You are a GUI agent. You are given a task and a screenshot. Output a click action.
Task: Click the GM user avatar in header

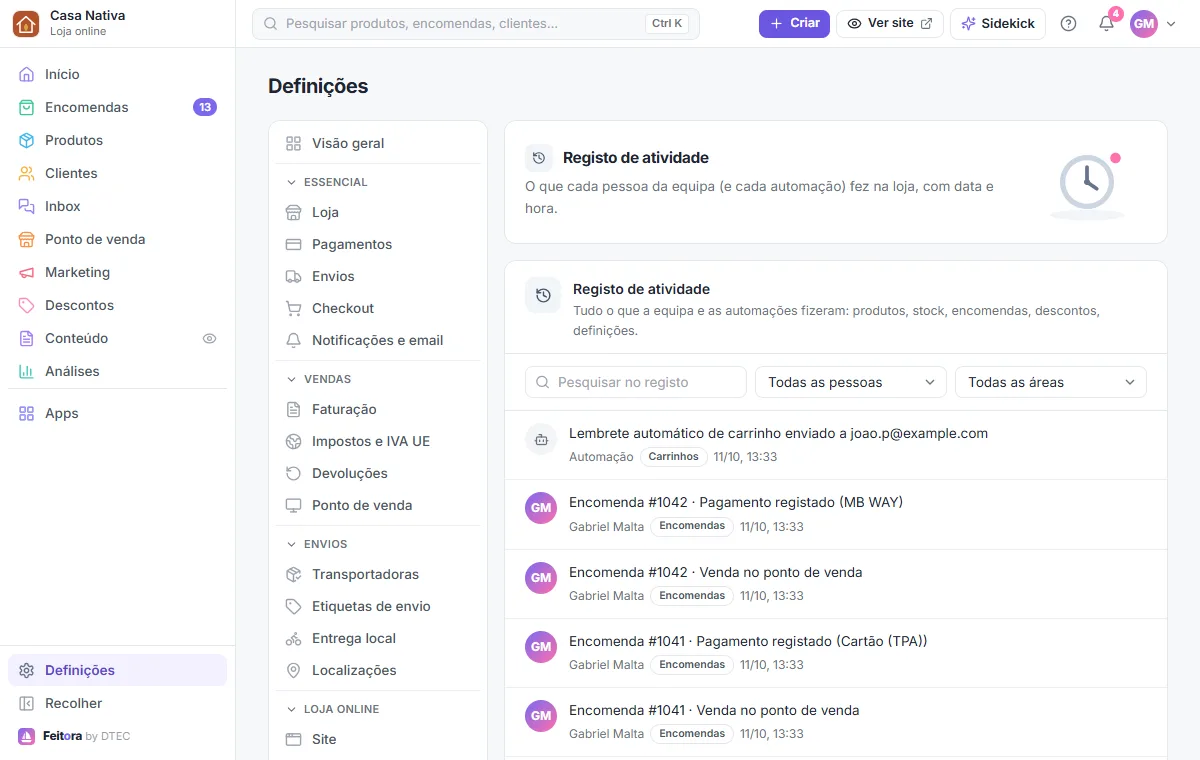click(x=1144, y=24)
